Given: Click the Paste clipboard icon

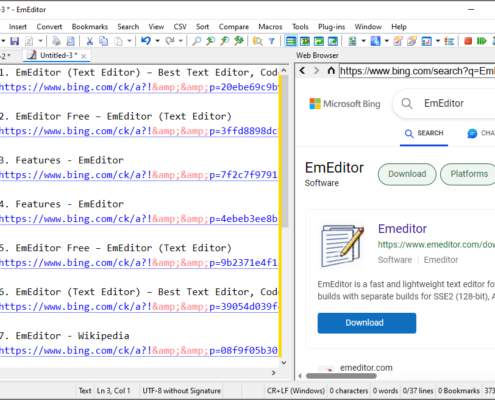Looking at the screenshot, I should pos(118,41).
